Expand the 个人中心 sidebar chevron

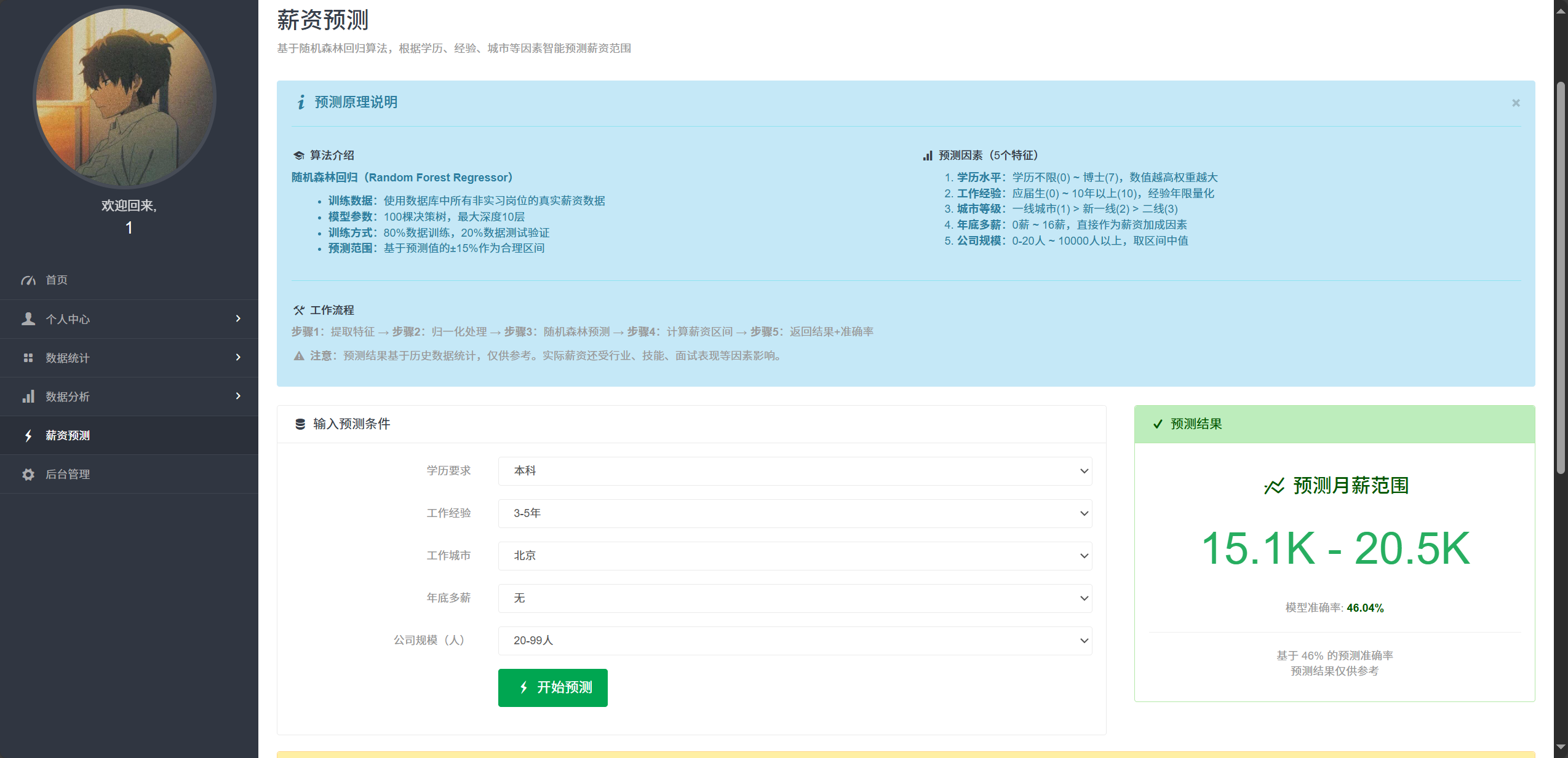tap(238, 318)
